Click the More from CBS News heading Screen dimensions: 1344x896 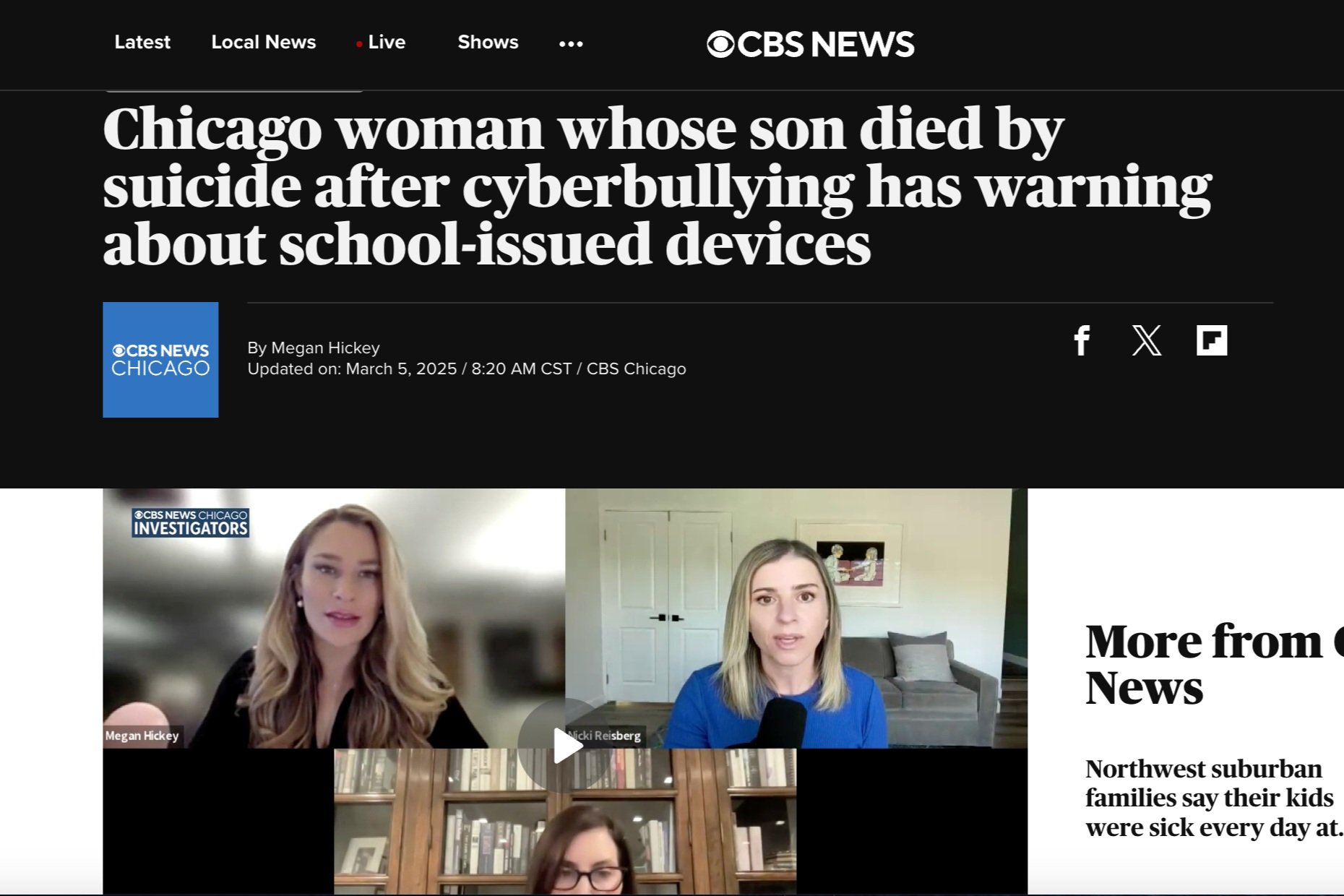point(1214,663)
